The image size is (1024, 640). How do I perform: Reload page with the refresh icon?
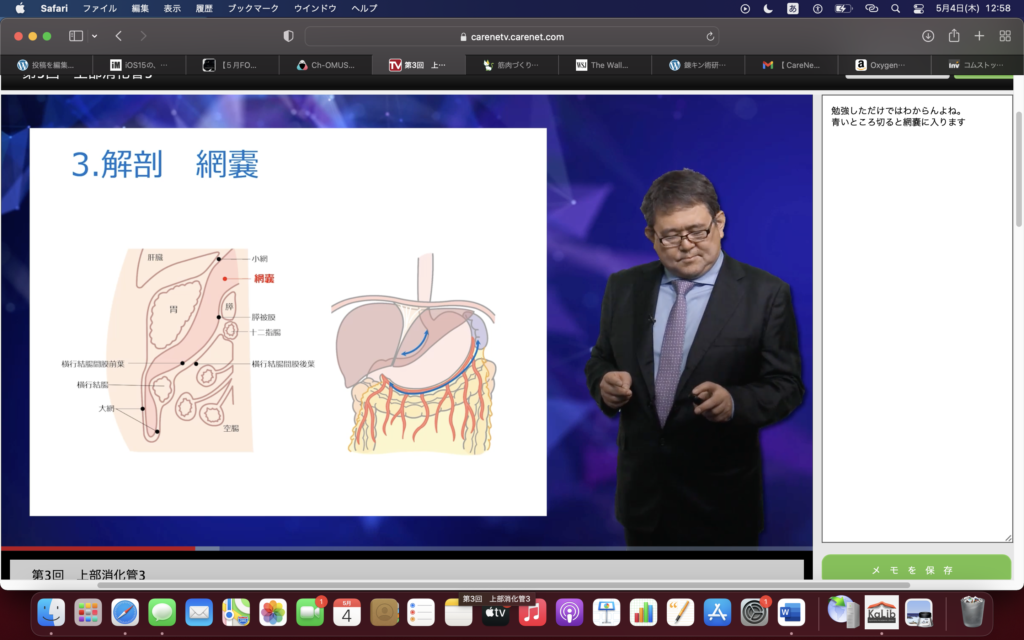click(710, 36)
